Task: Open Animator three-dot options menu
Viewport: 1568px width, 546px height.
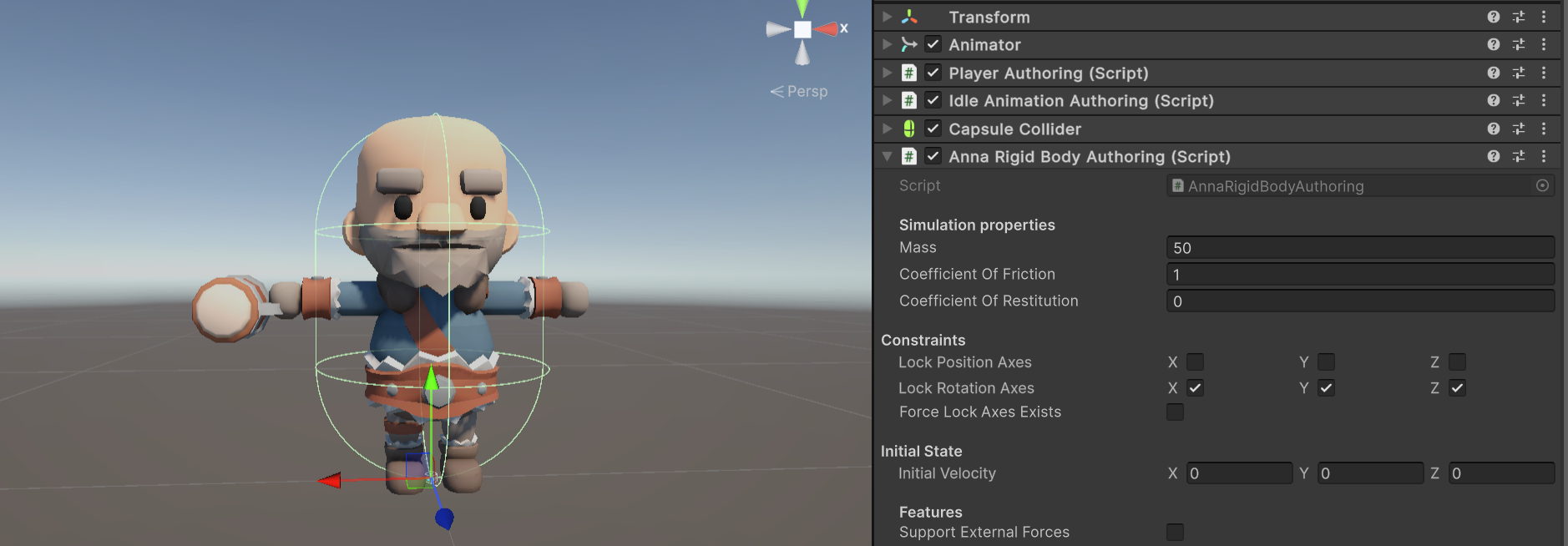Action: (1544, 44)
